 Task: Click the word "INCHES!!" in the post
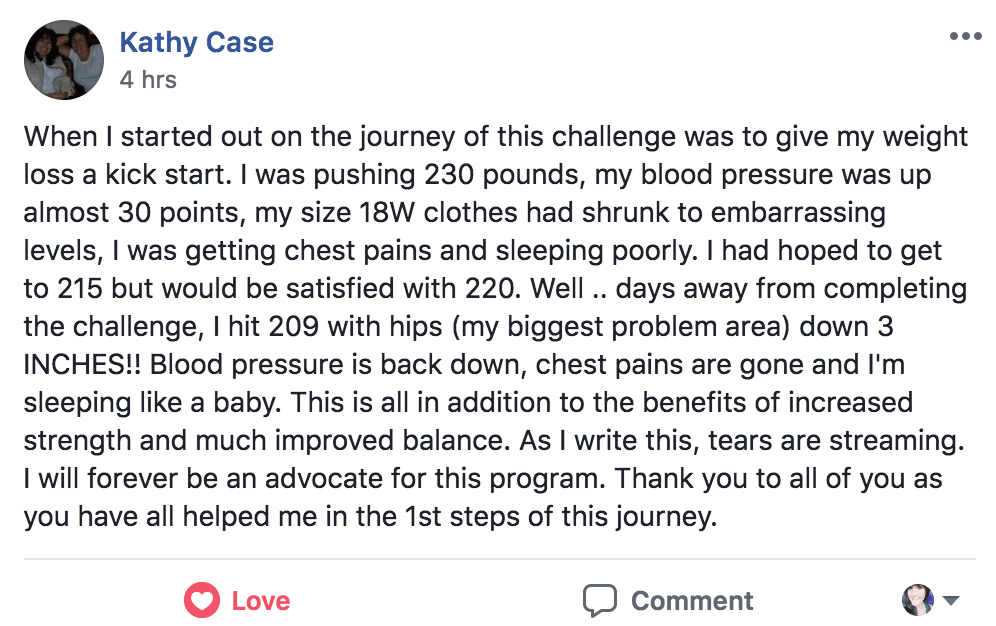83,365
